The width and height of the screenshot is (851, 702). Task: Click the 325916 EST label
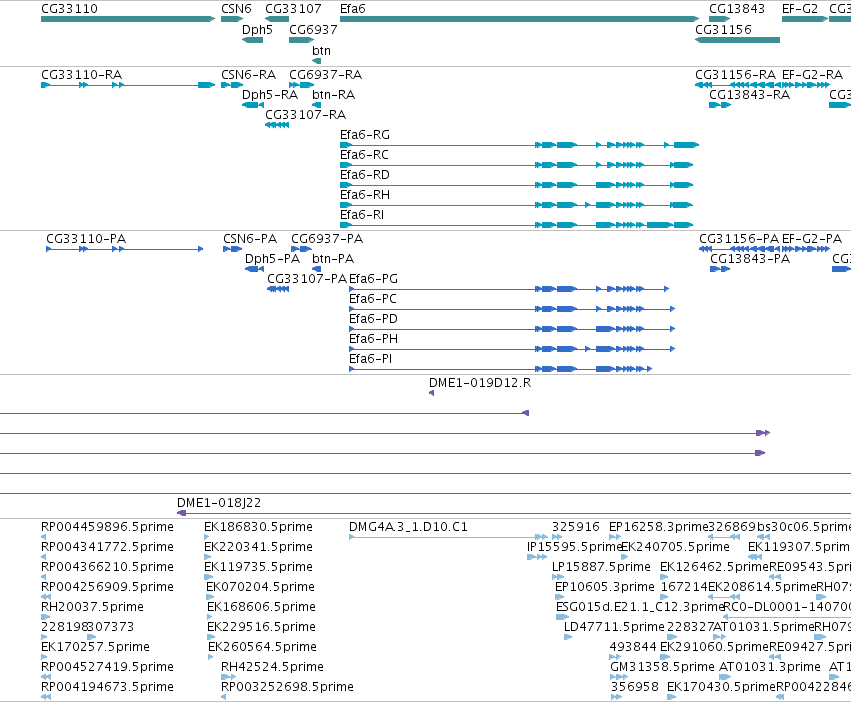click(x=576, y=527)
